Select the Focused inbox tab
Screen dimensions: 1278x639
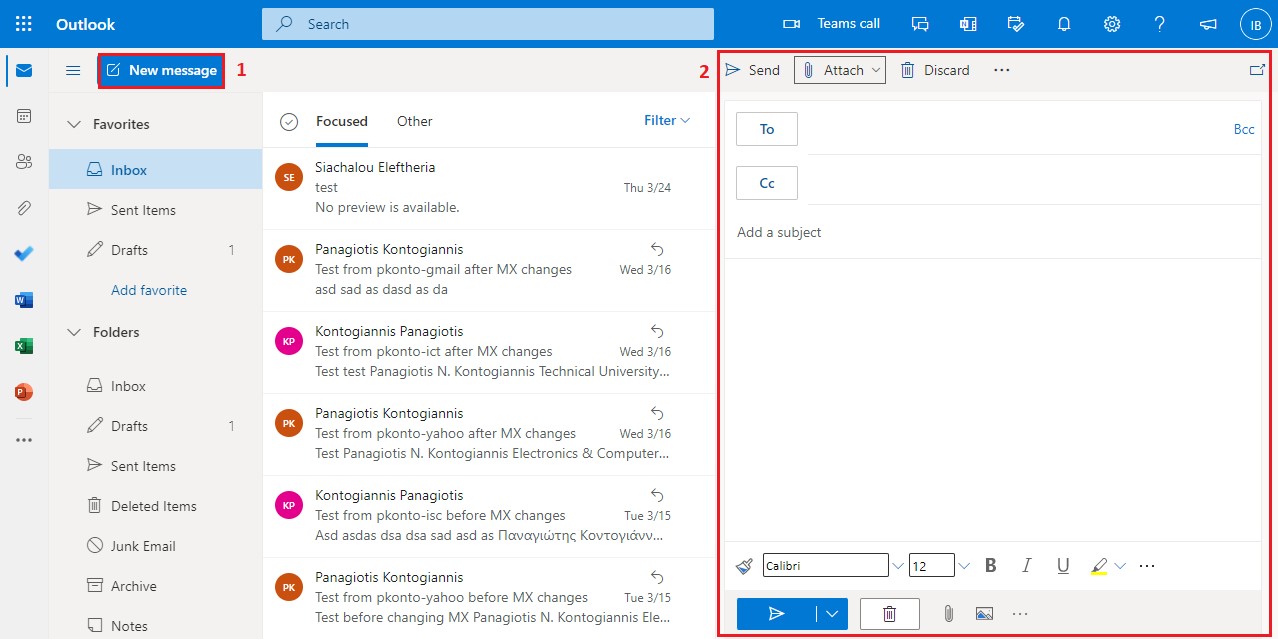click(342, 121)
